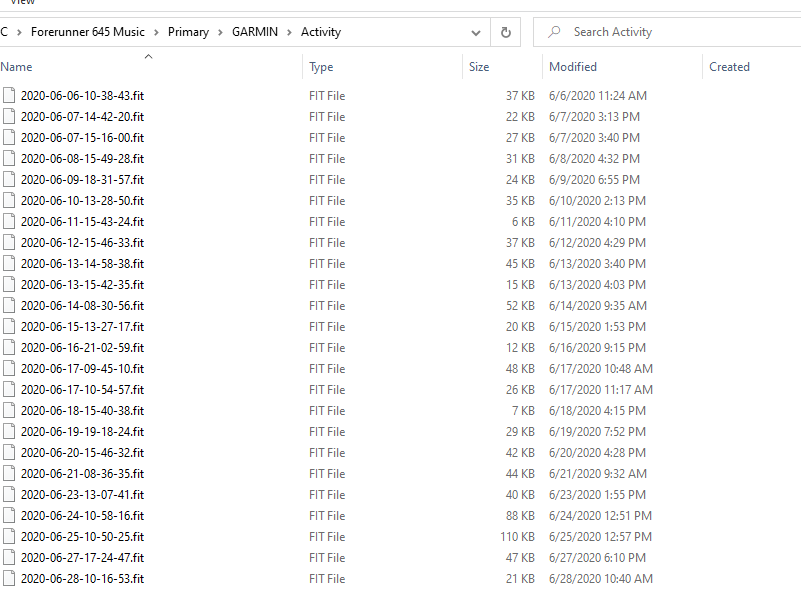Click the search magnifier icon
The width and height of the screenshot is (801, 590).
tap(554, 32)
